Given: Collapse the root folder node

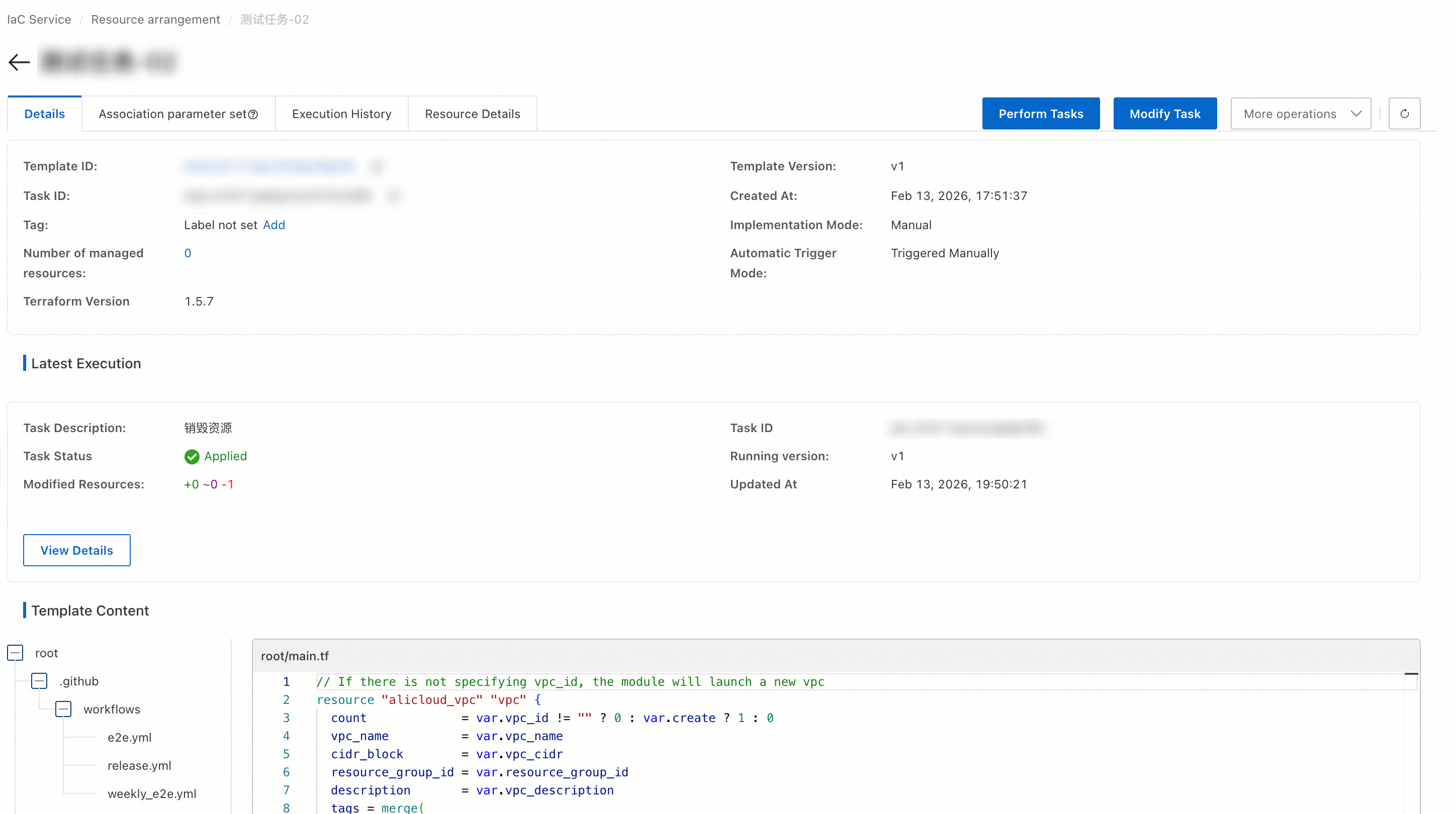Looking at the screenshot, I should tap(15, 653).
